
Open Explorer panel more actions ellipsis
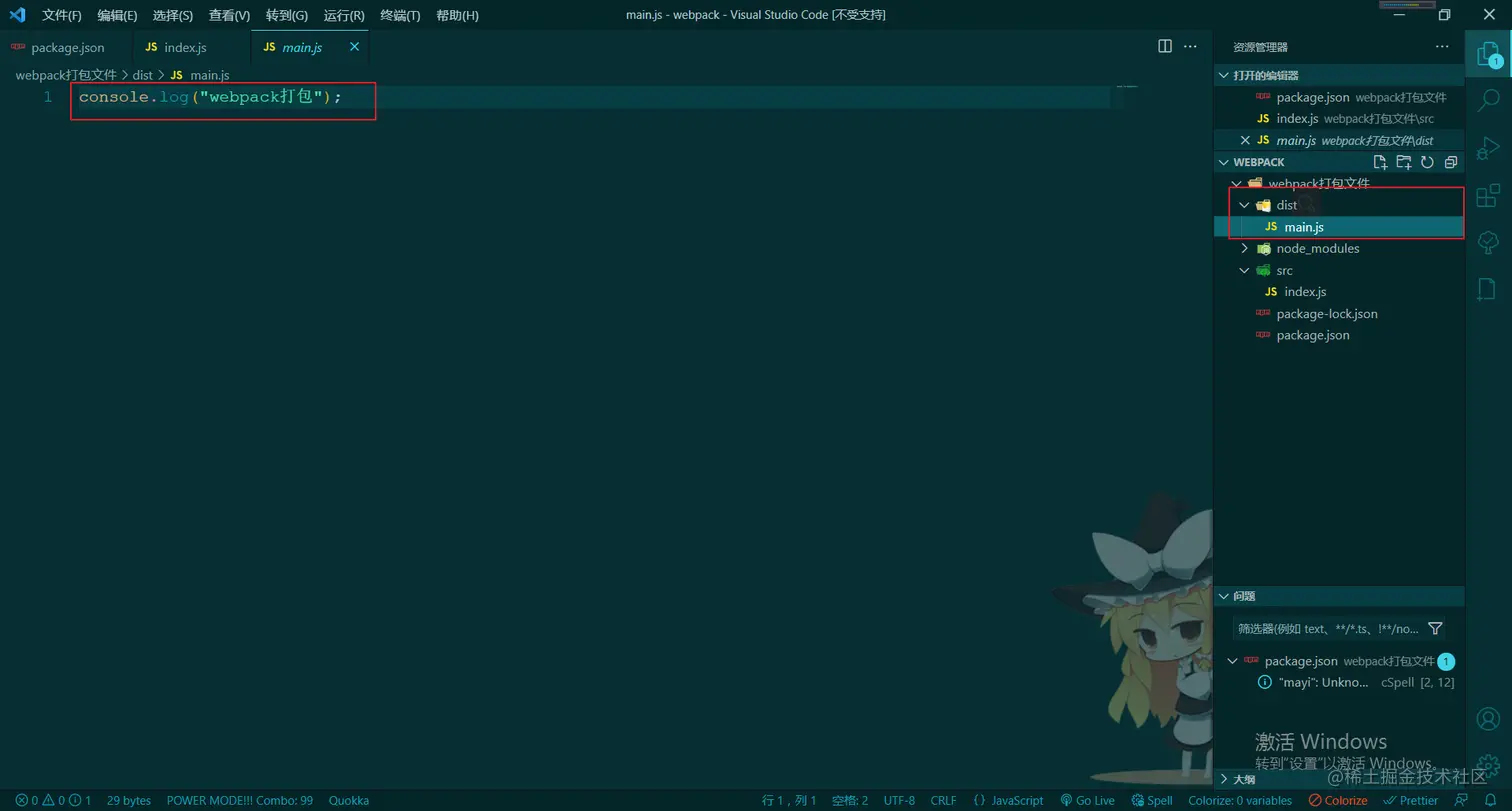[1442, 46]
